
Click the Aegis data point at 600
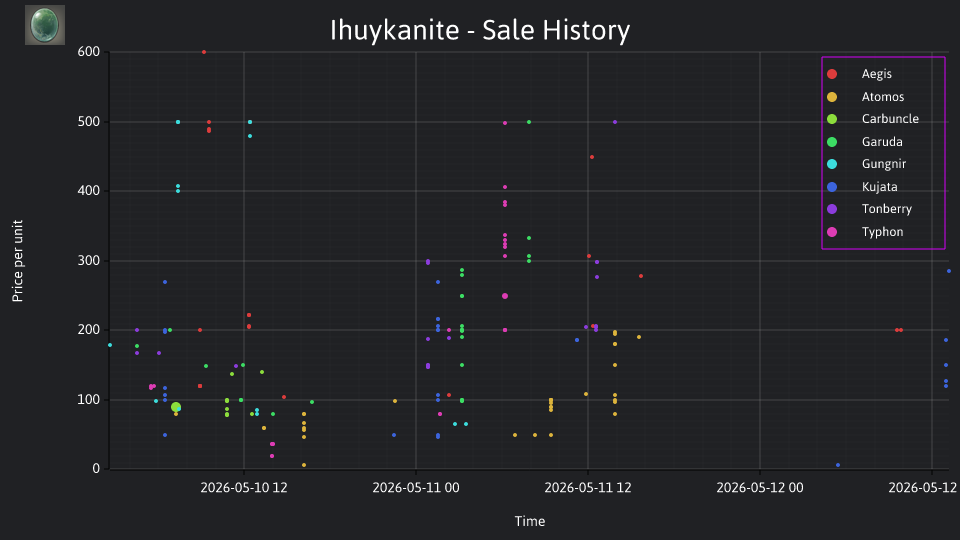[204, 52]
